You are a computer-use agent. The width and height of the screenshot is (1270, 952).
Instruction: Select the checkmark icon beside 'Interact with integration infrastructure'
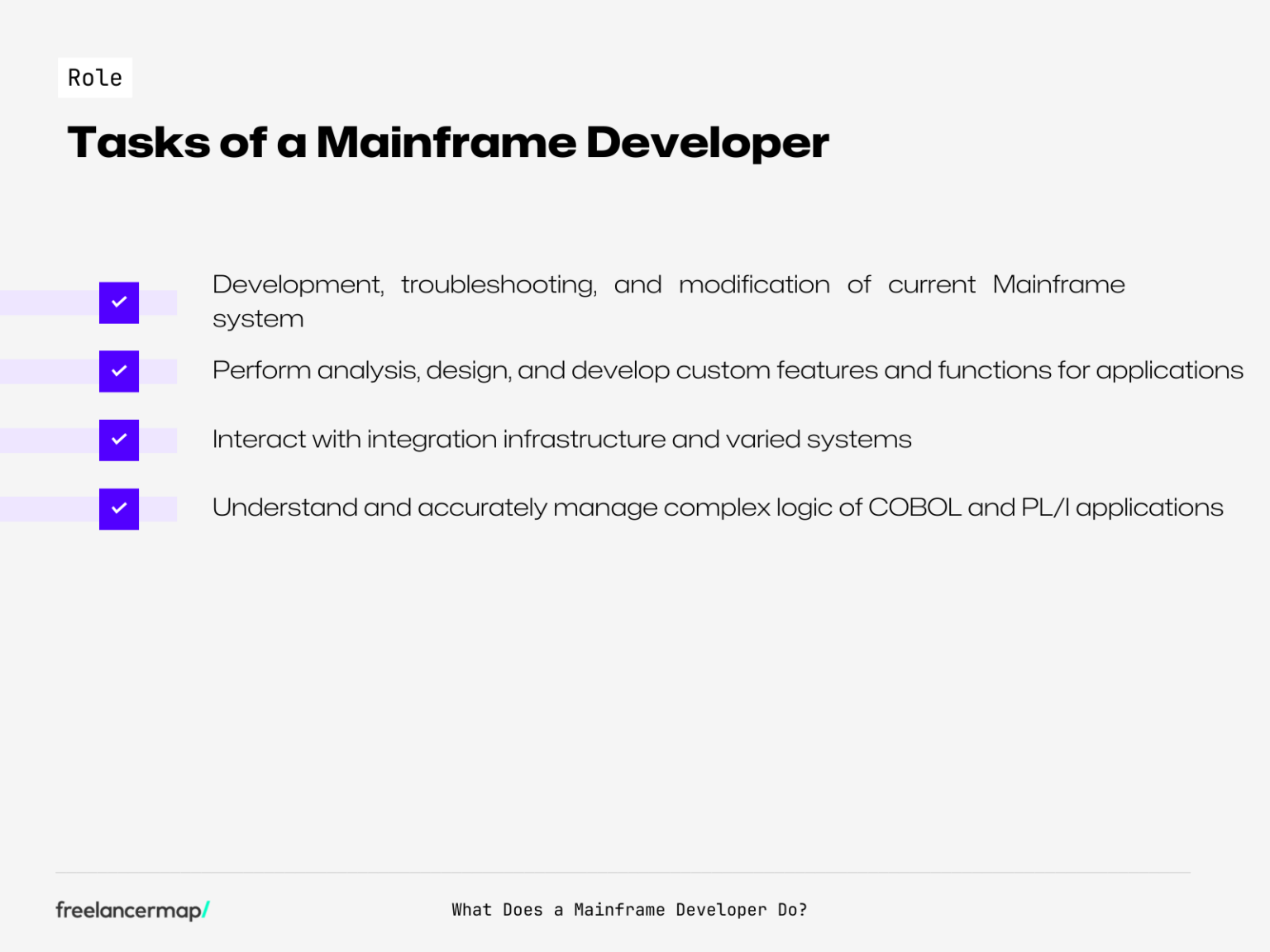119,440
